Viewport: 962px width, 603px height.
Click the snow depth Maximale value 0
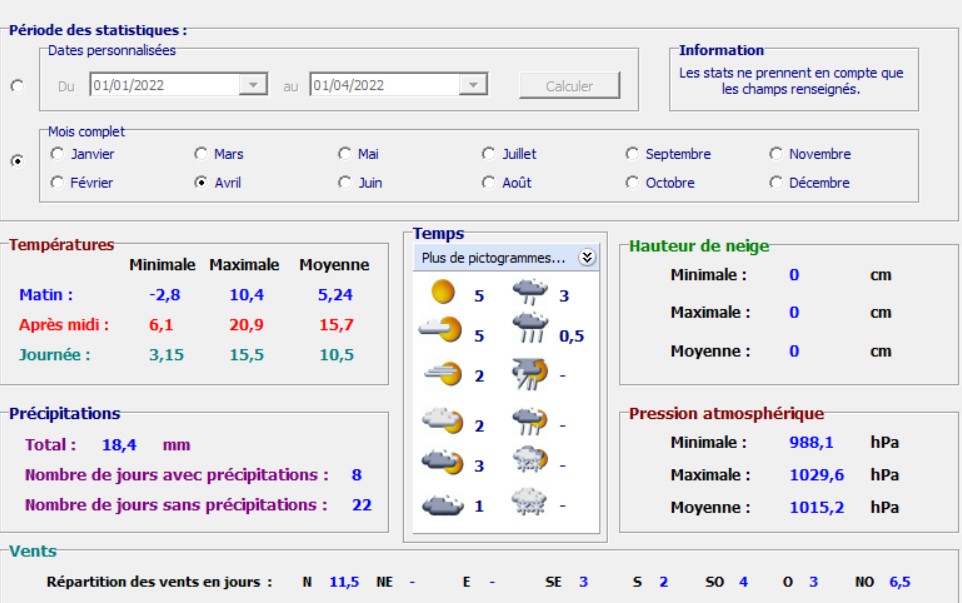click(794, 312)
